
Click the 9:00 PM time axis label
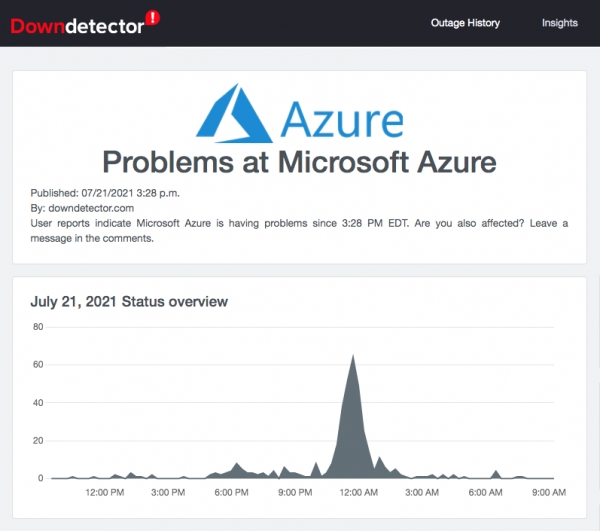coord(294,493)
